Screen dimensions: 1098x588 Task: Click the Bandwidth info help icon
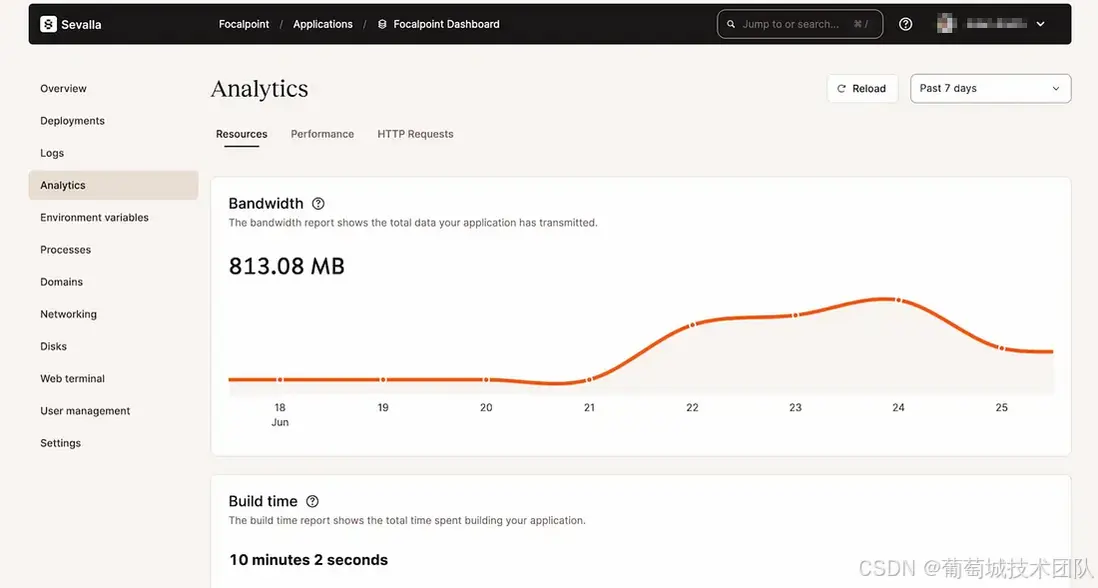pyautogui.click(x=319, y=203)
